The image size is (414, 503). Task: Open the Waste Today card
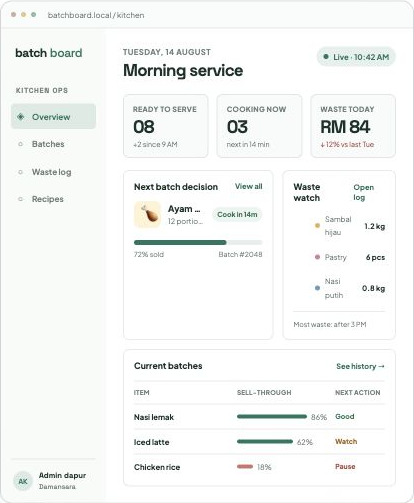[353, 126]
